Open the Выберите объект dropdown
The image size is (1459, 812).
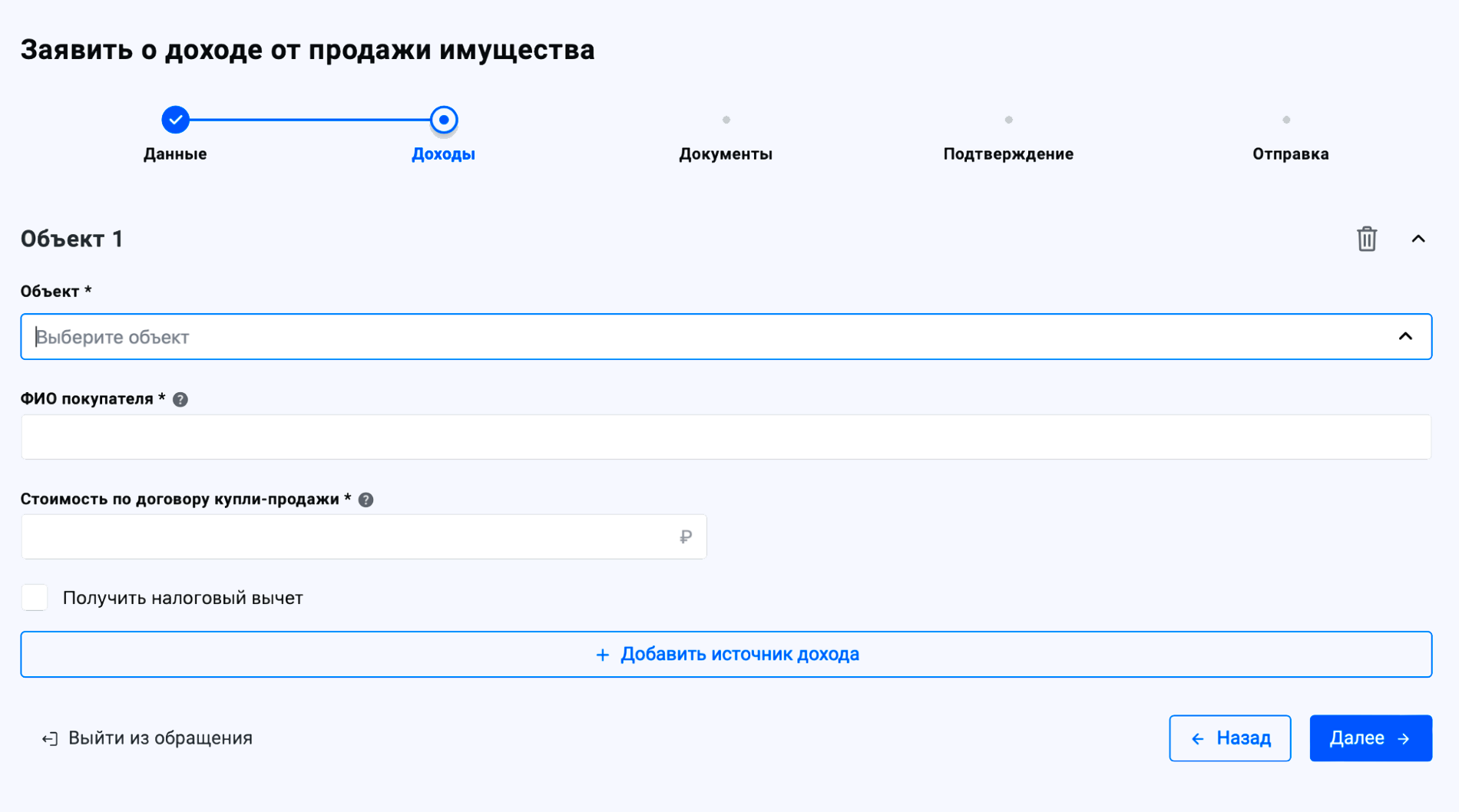(x=726, y=336)
